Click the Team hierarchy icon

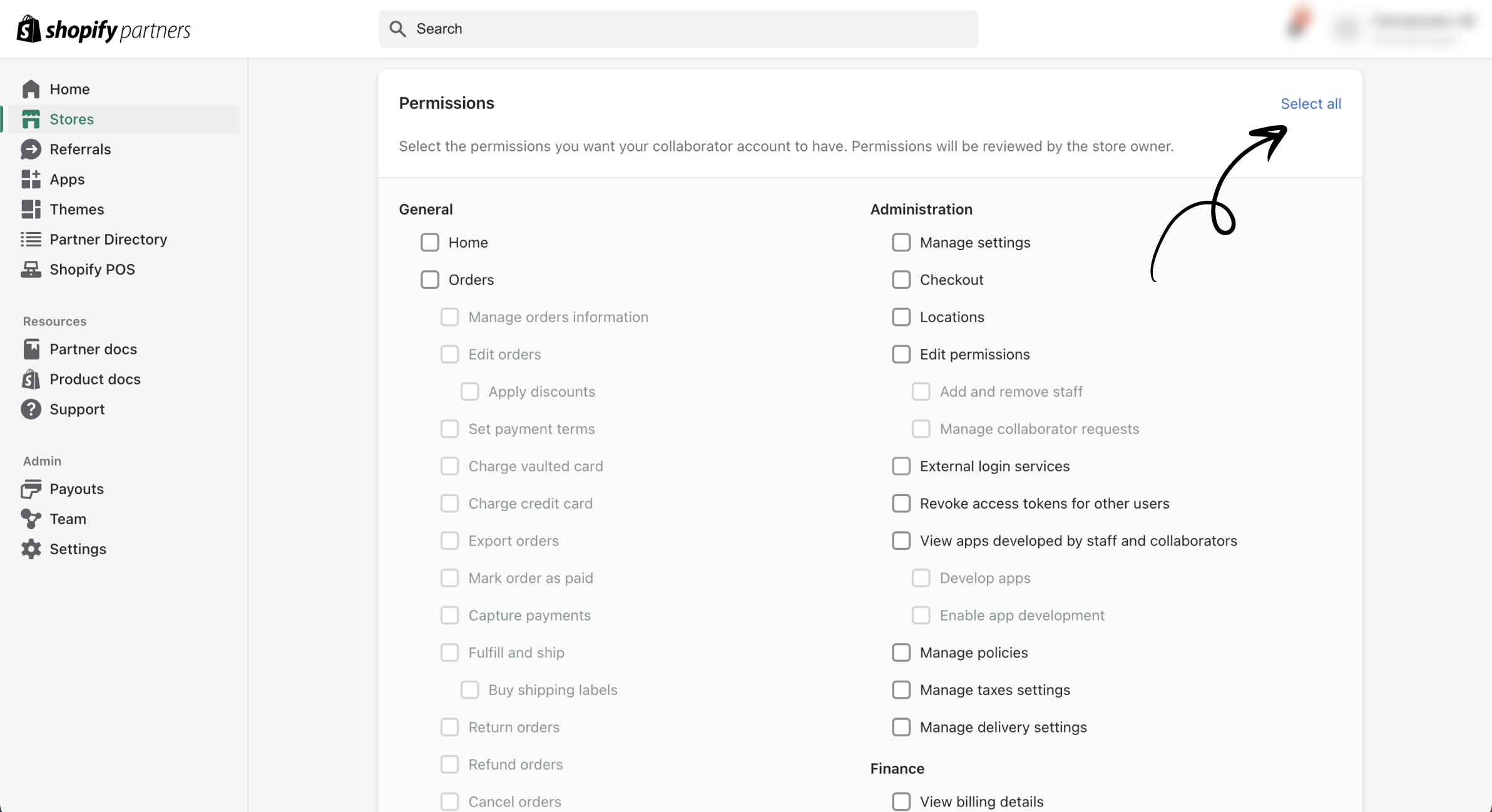coord(31,519)
